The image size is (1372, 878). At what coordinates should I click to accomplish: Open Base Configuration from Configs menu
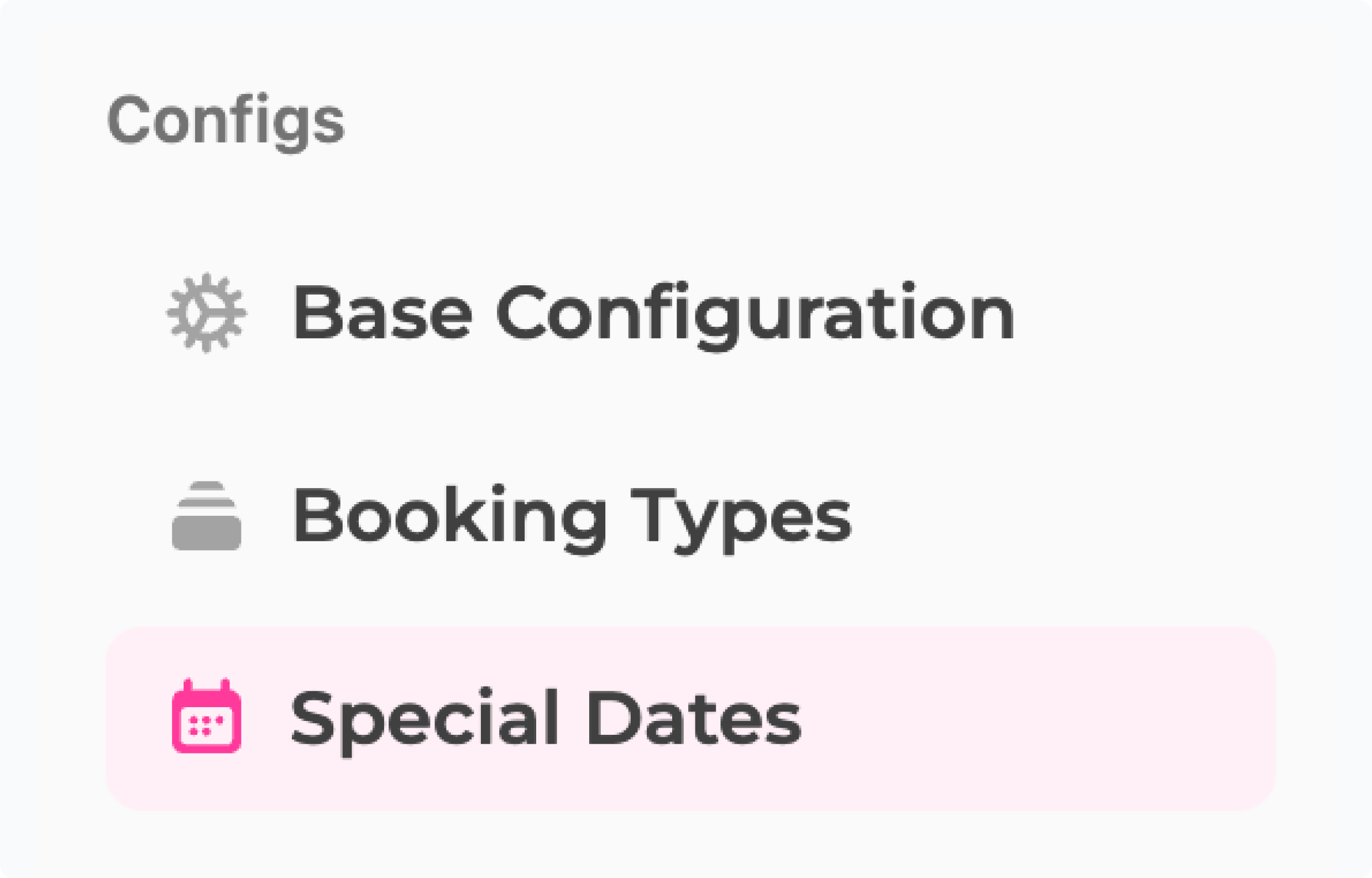652,313
